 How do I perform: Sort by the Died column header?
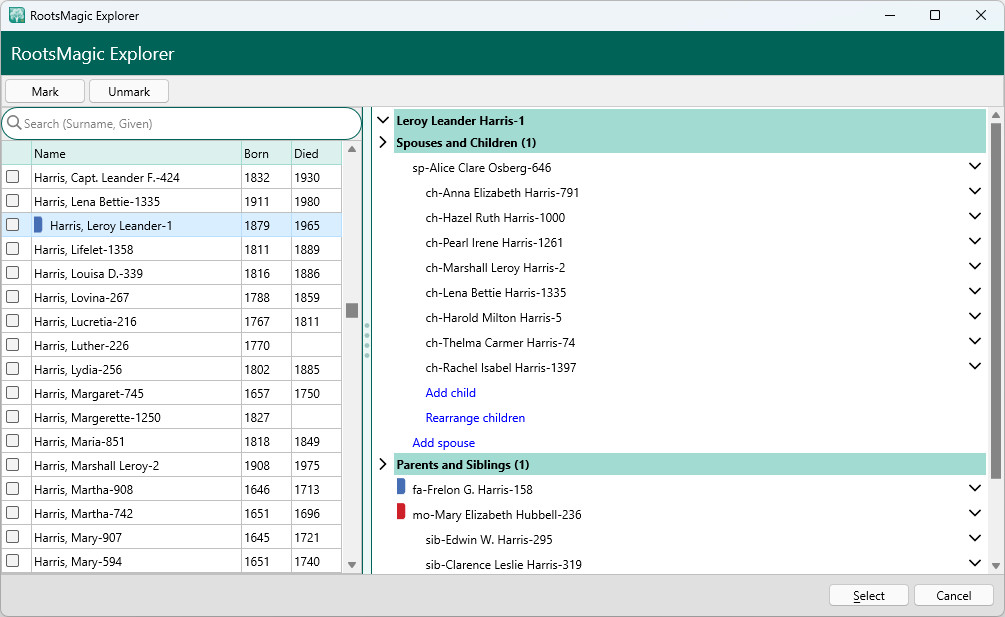(316, 153)
